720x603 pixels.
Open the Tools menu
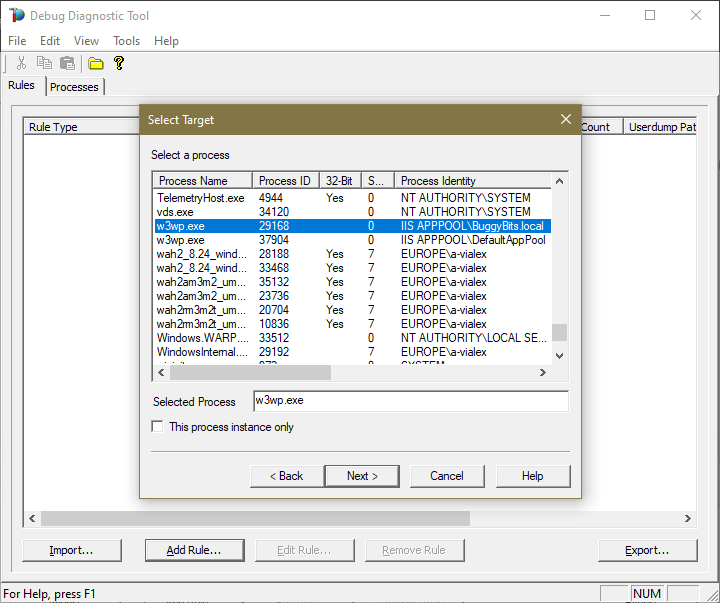[x=126, y=41]
